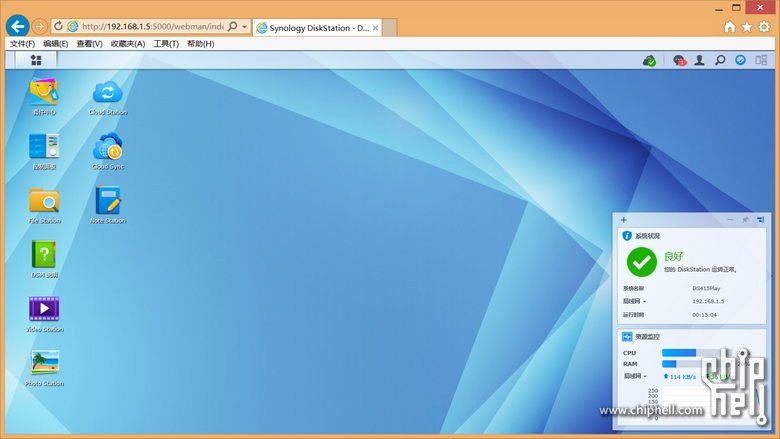This screenshot has height=439, width=780.
Task: Pin the widget panel with the pin icon
Action: coord(745,219)
